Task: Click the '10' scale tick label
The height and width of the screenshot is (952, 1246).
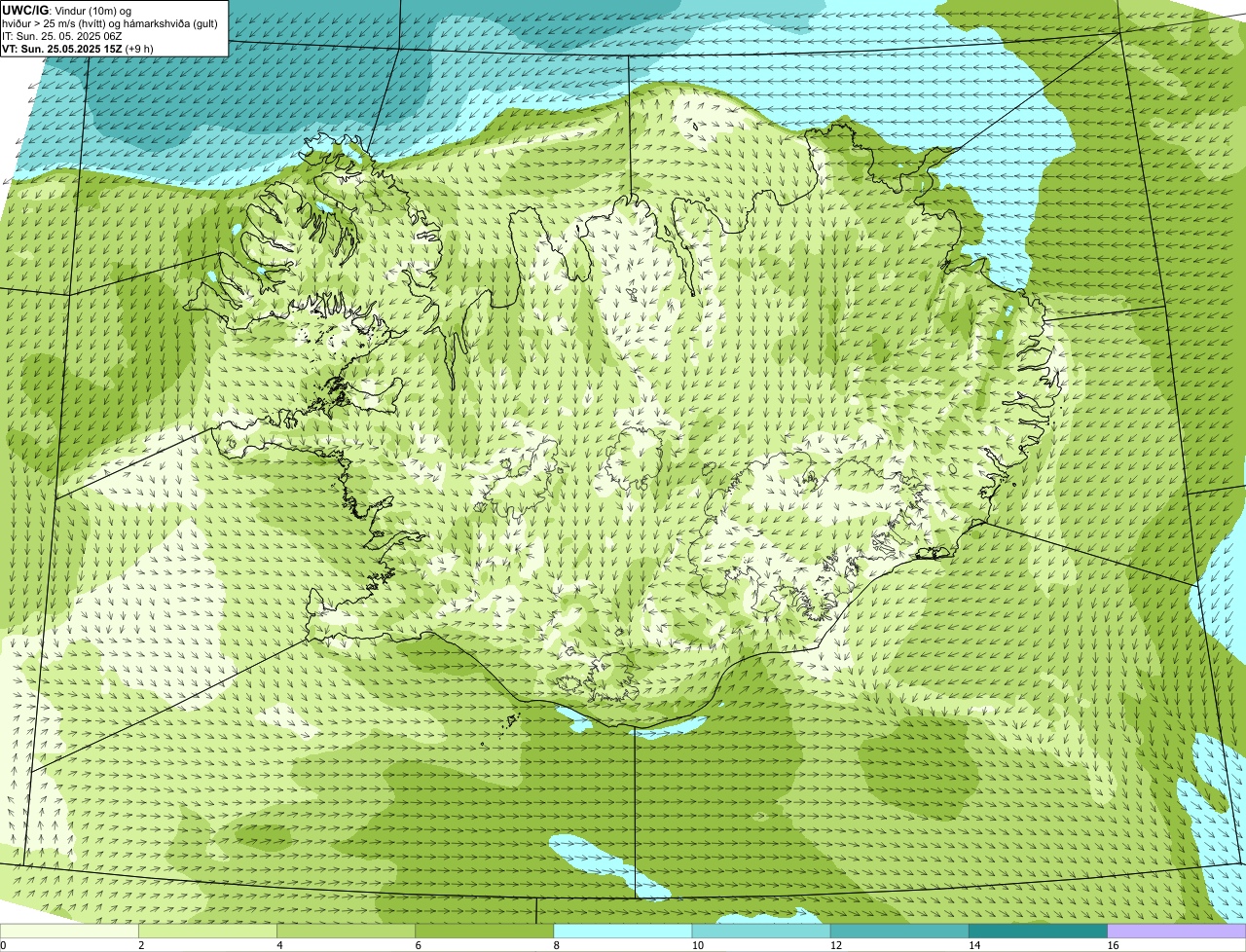Action: tap(697, 945)
